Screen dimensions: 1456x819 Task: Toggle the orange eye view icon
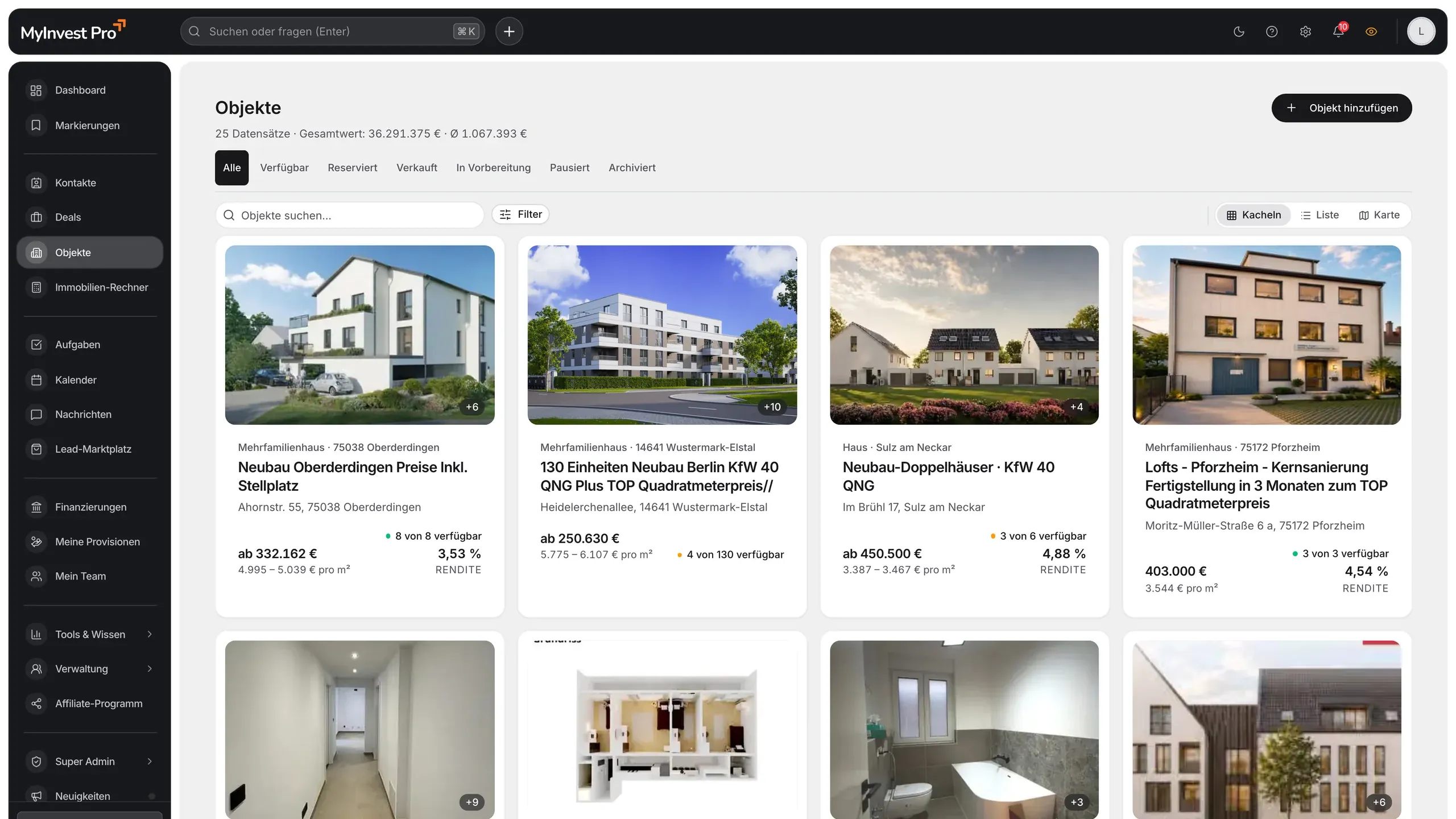1371,32
